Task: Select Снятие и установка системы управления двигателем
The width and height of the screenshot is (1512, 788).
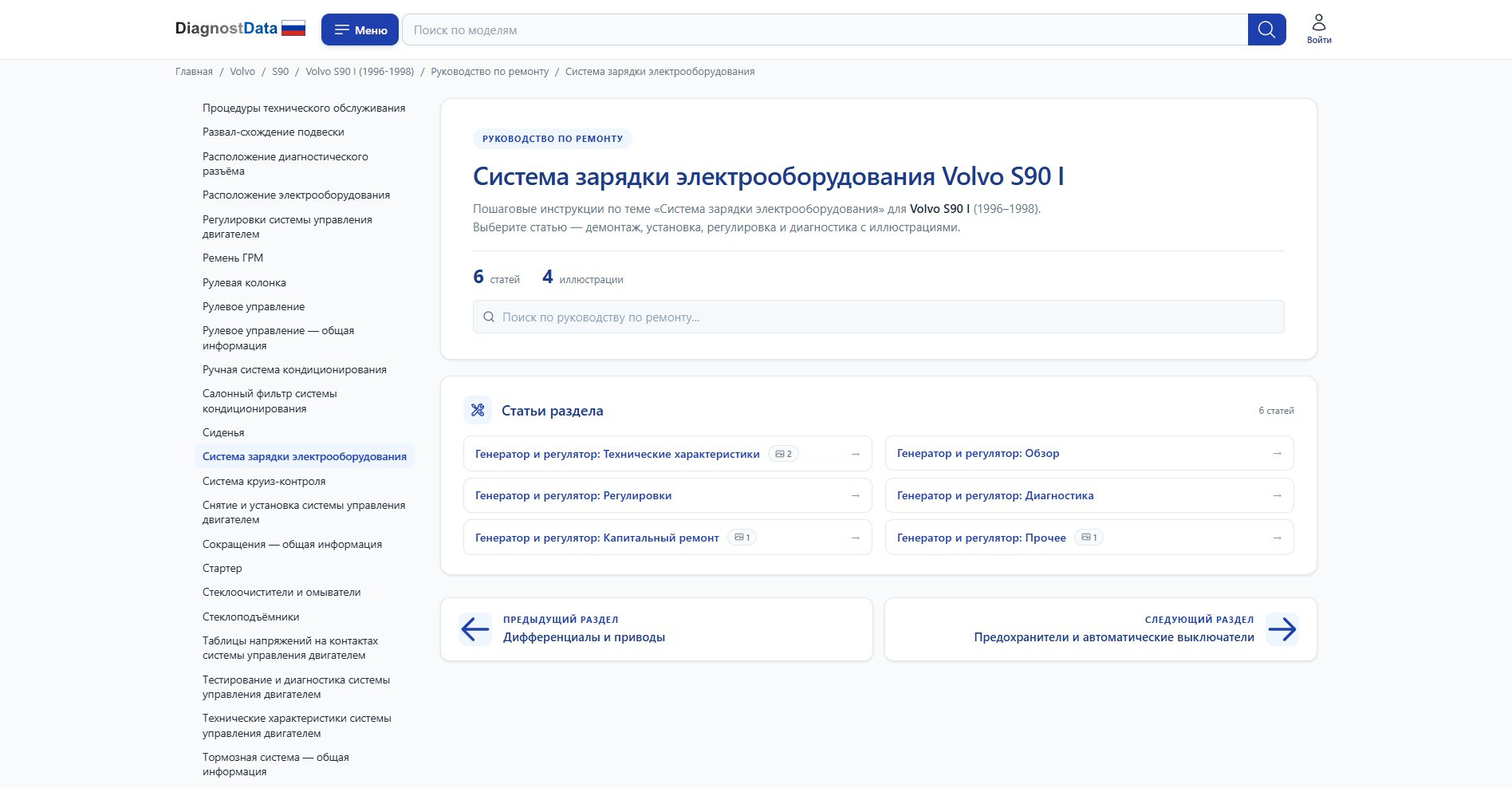Action: click(x=304, y=512)
